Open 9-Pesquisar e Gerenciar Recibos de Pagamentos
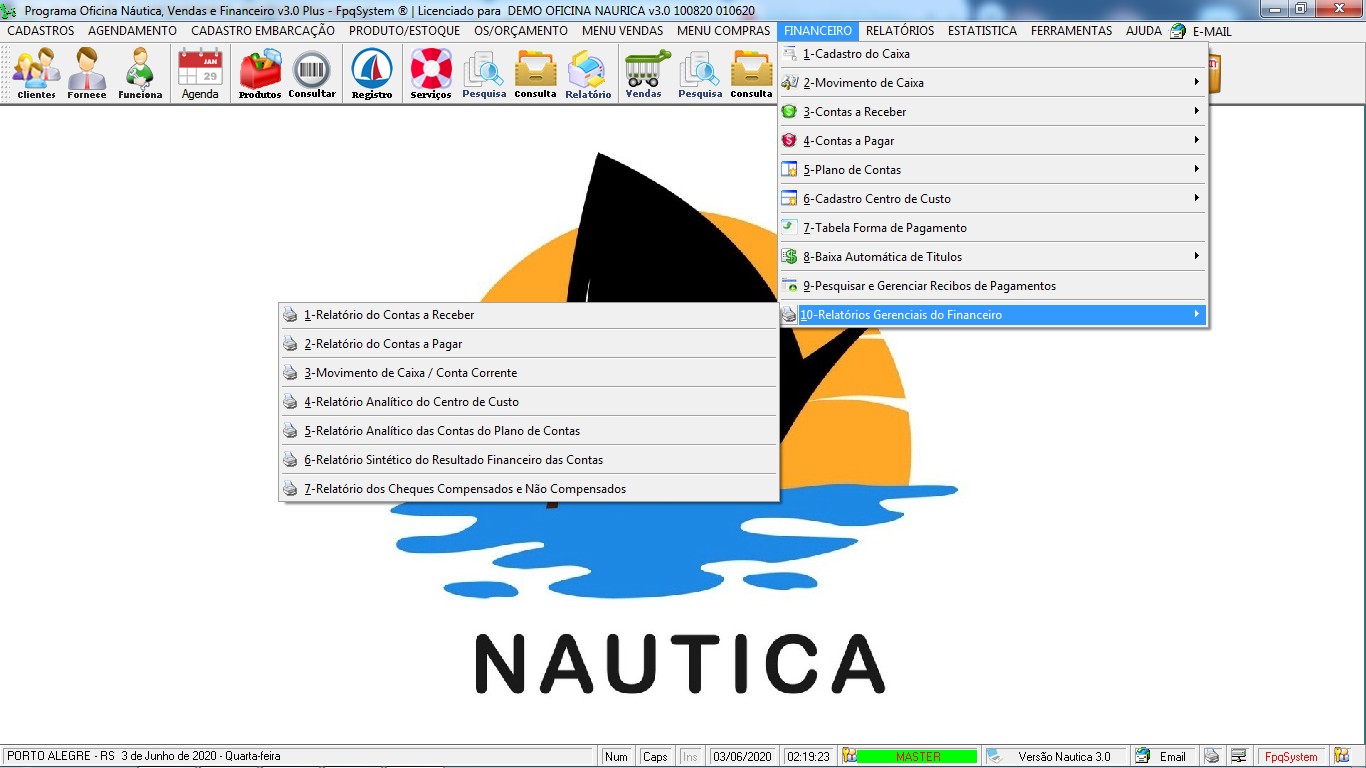 tap(992, 286)
